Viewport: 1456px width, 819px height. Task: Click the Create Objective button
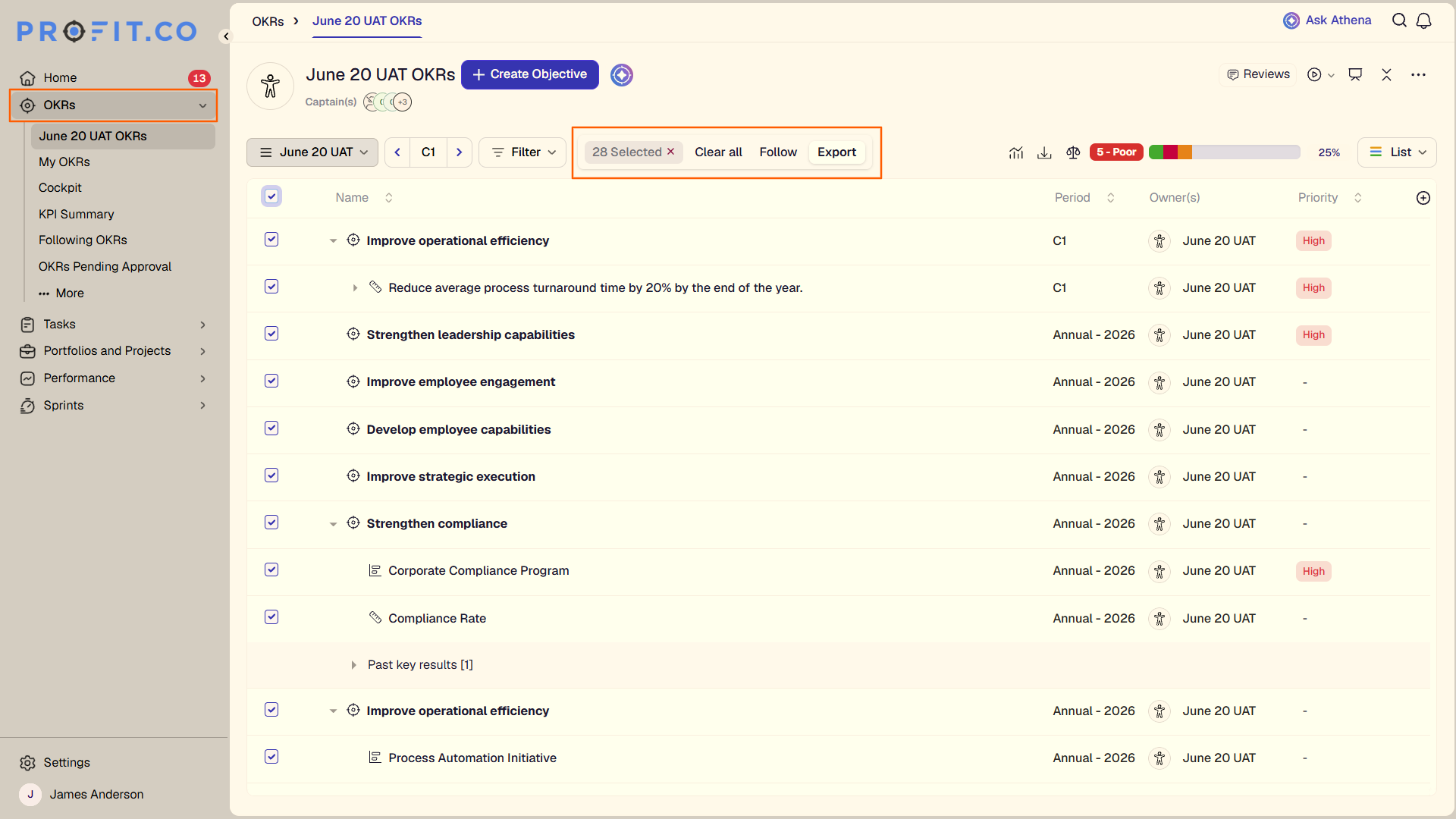coord(530,74)
